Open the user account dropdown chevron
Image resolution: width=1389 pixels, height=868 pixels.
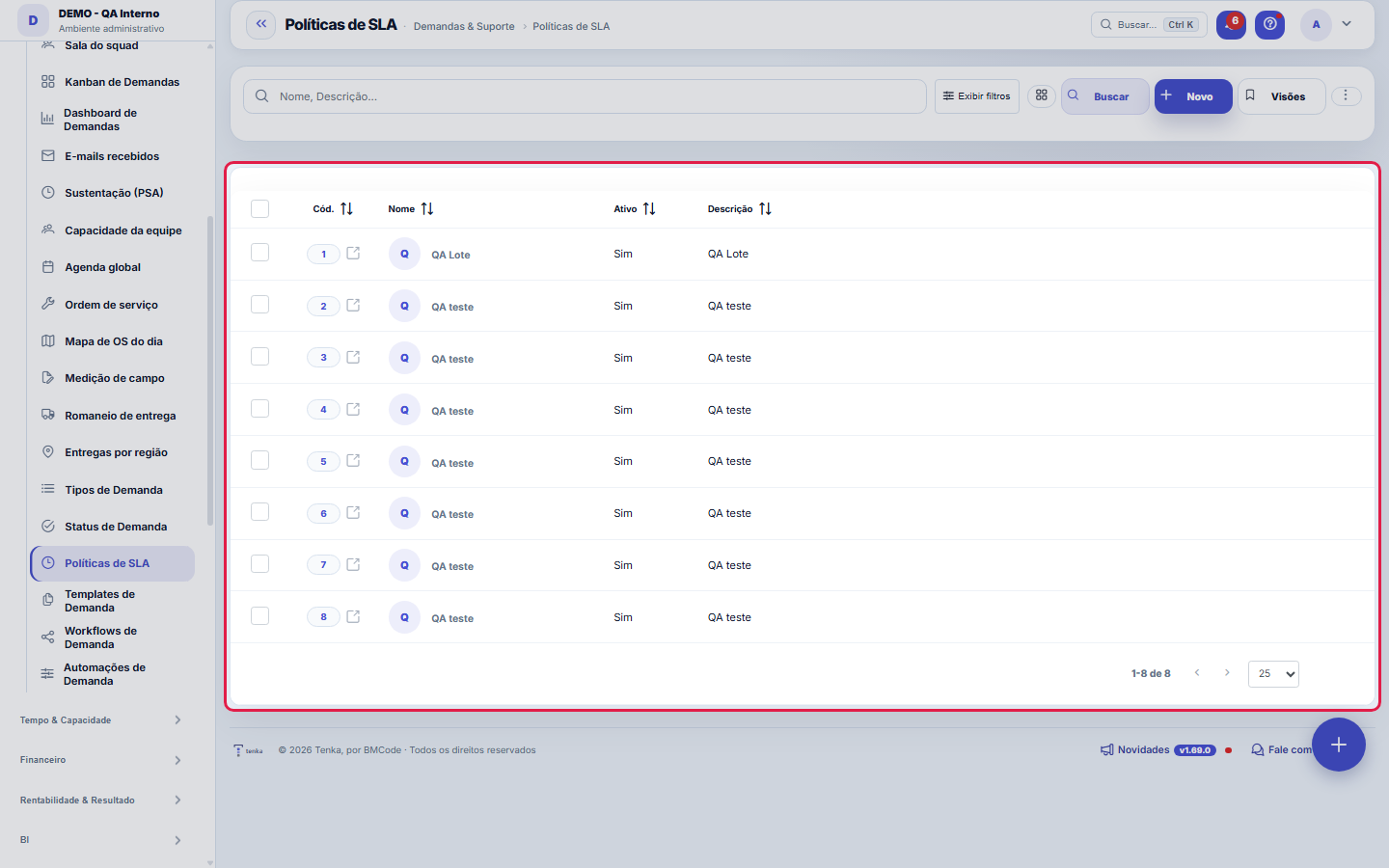pyautogui.click(x=1347, y=24)
